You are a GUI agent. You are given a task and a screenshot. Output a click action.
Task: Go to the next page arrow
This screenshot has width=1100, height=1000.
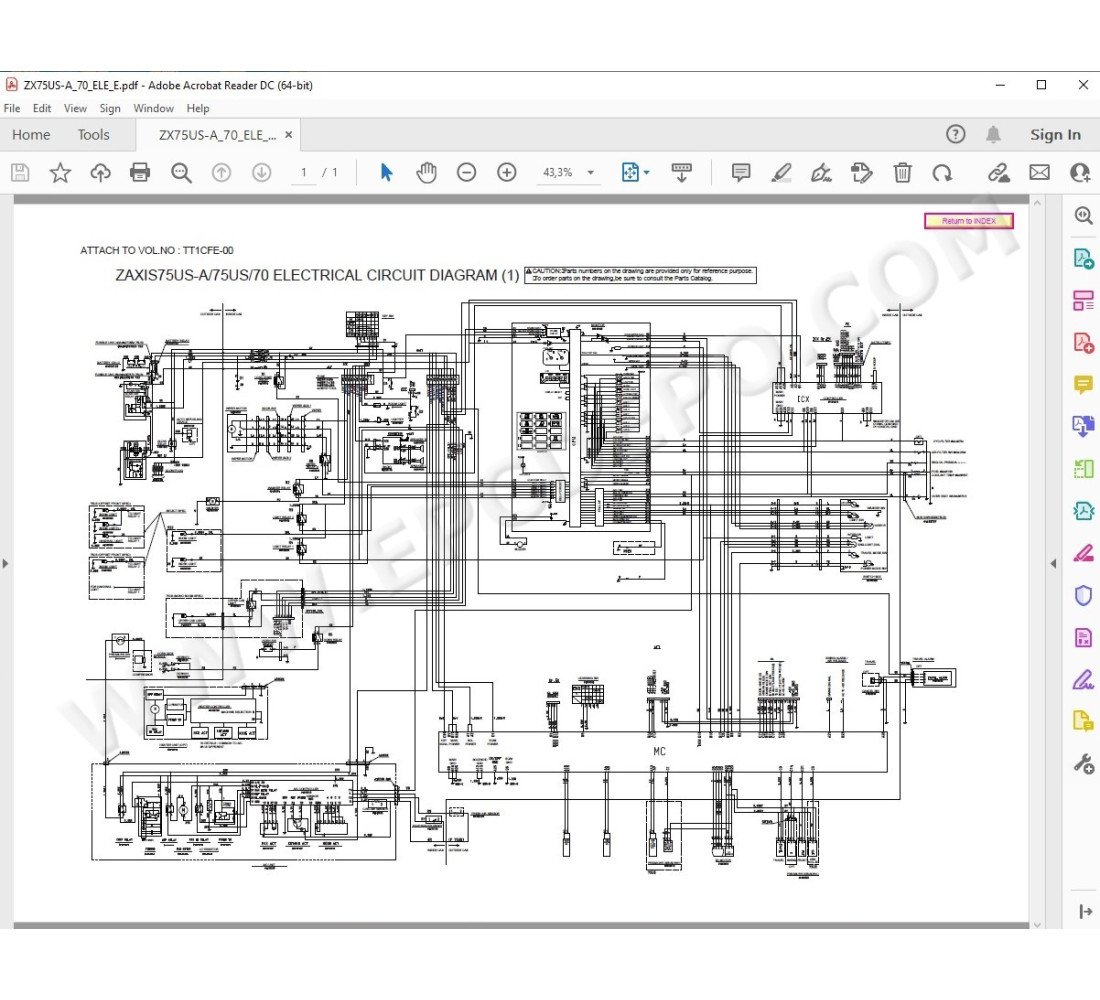coord(262,173)
